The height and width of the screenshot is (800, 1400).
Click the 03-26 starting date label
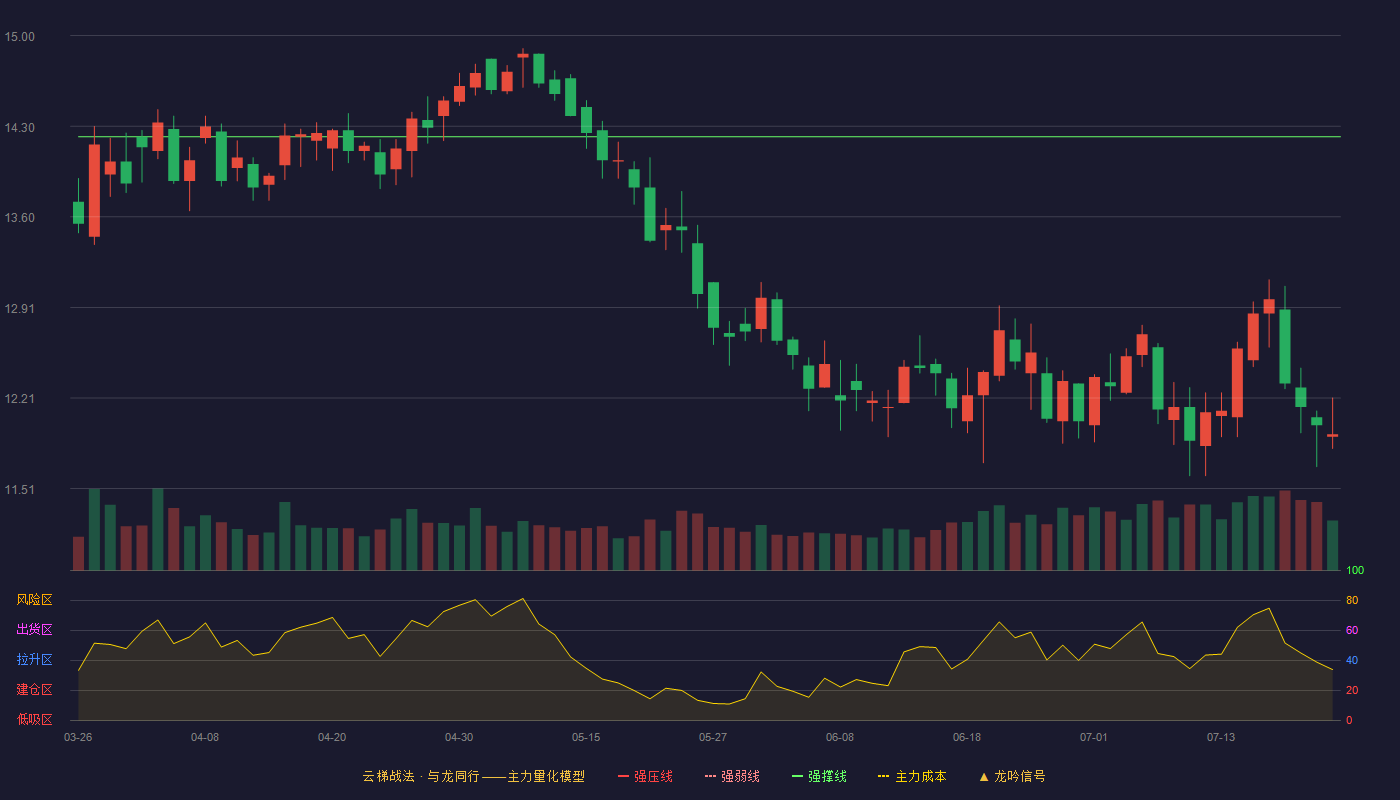coord(78,737)
